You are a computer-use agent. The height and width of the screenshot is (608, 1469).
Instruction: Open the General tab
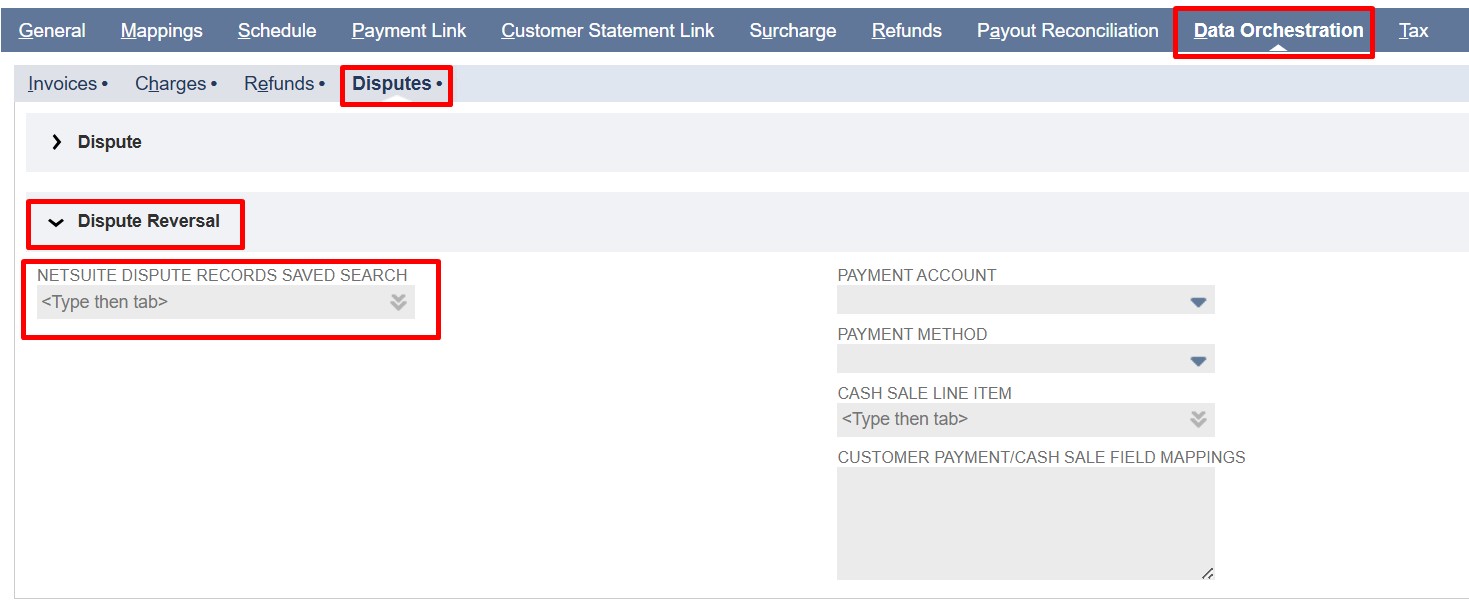click(52, 31)
